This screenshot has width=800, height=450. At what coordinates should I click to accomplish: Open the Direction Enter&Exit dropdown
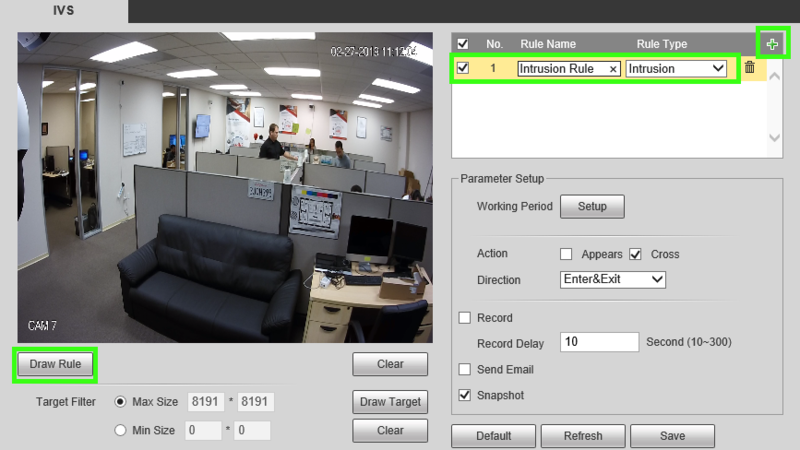613,280
